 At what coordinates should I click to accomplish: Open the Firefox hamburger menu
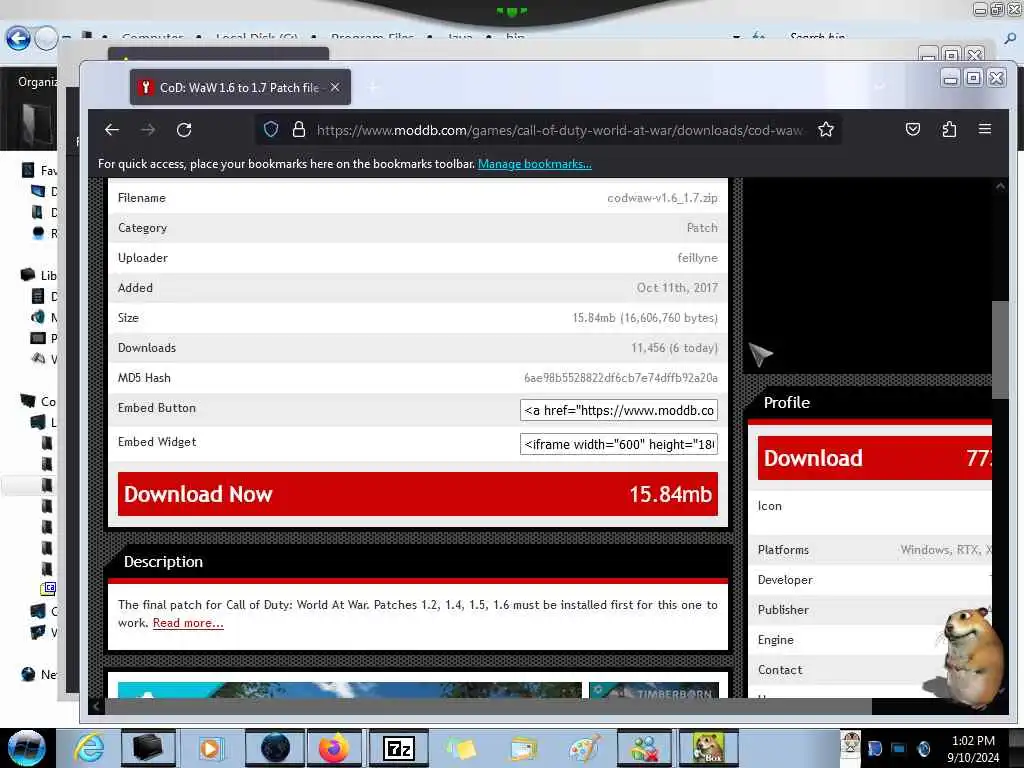[x=985, y=129]
